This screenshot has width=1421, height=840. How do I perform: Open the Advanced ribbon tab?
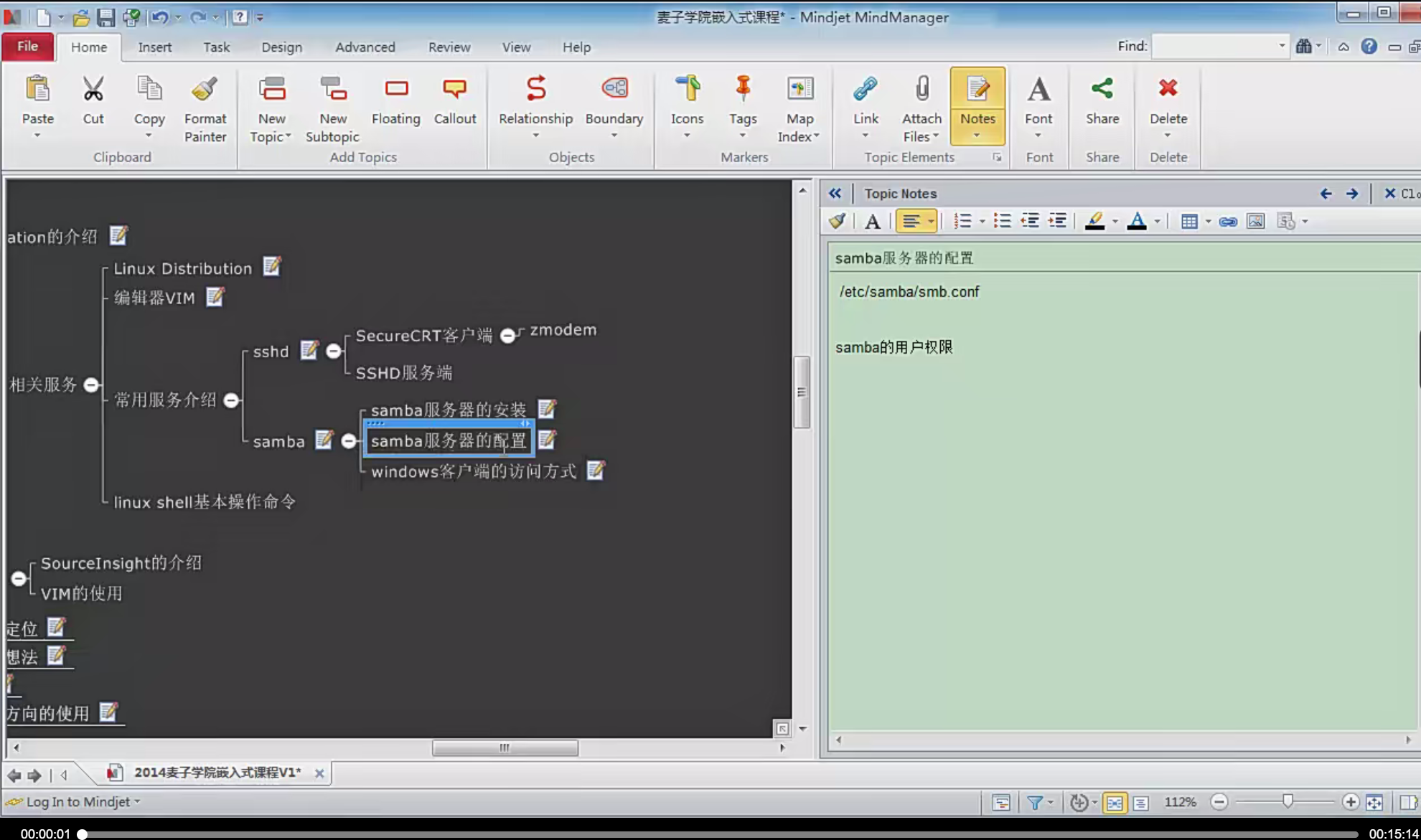pyautogui.click(x=365, y=47)
